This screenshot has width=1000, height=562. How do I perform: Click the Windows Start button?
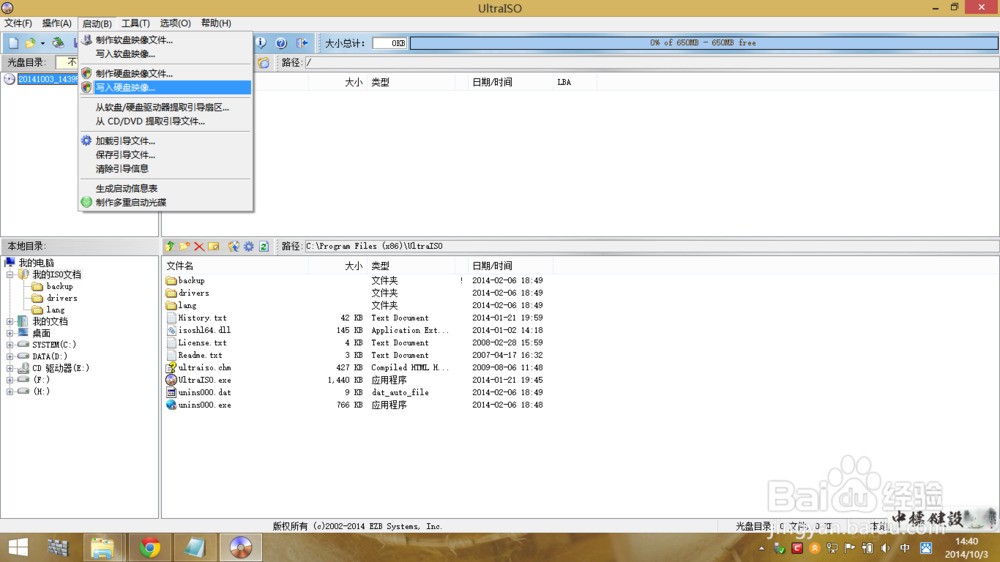[x=18, y=547]
